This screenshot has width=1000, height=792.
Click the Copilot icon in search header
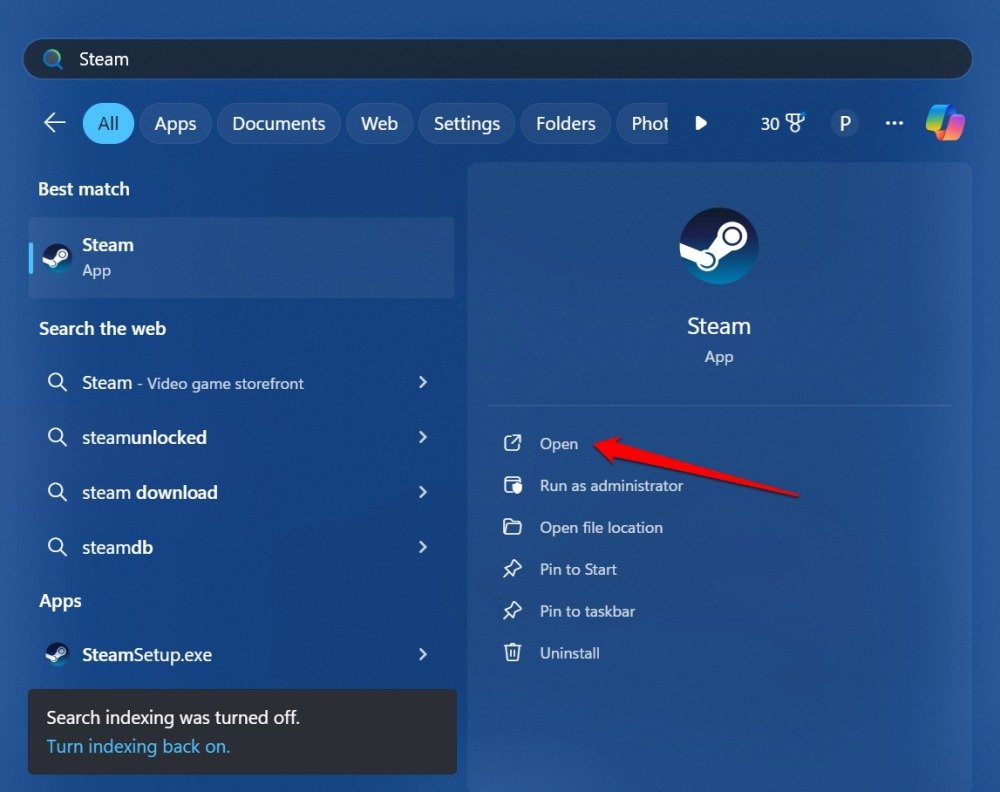pyautogui.click(x=944, y=123)
